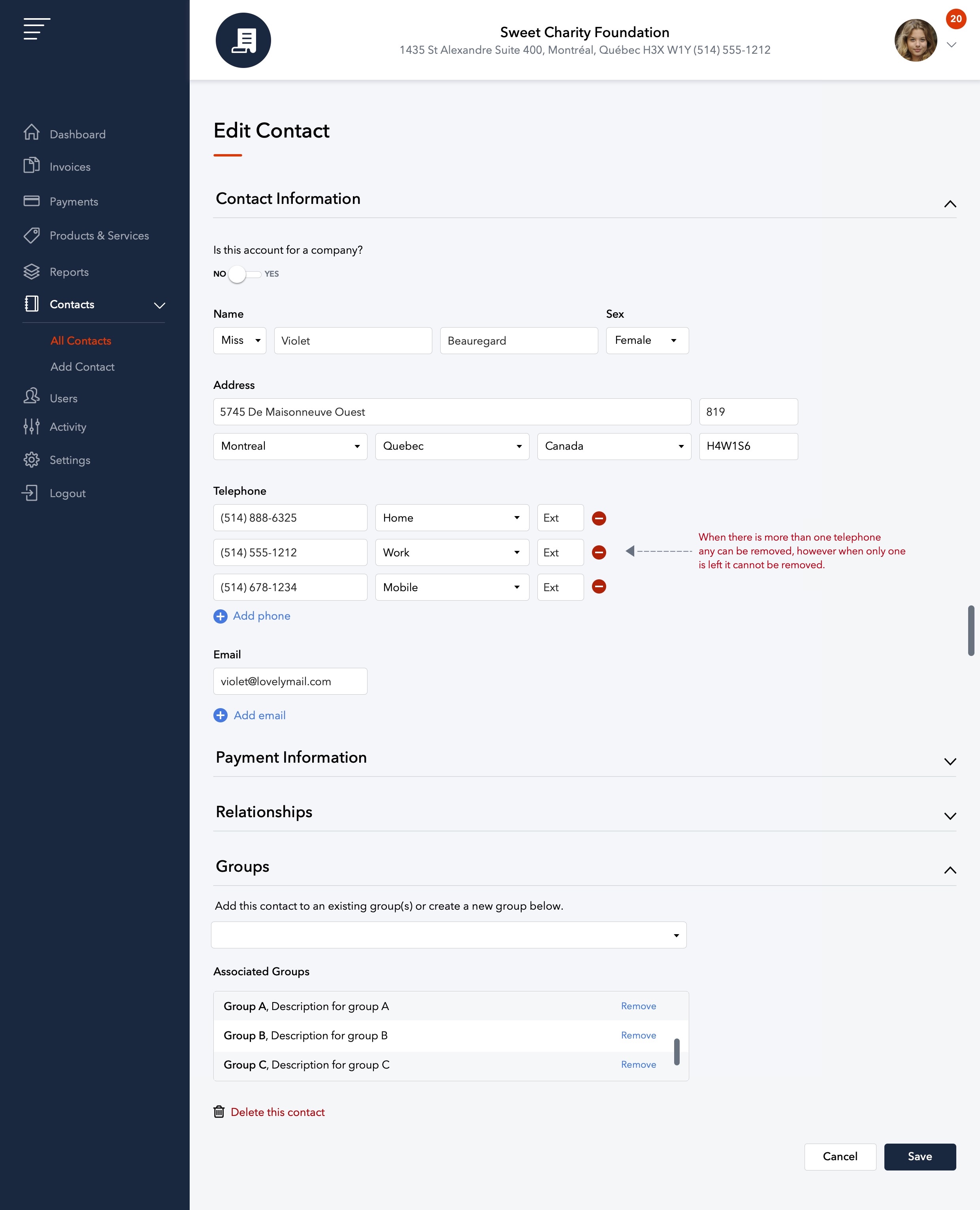
Task: Click the Activity sliders icon
Action: point(32,427)
